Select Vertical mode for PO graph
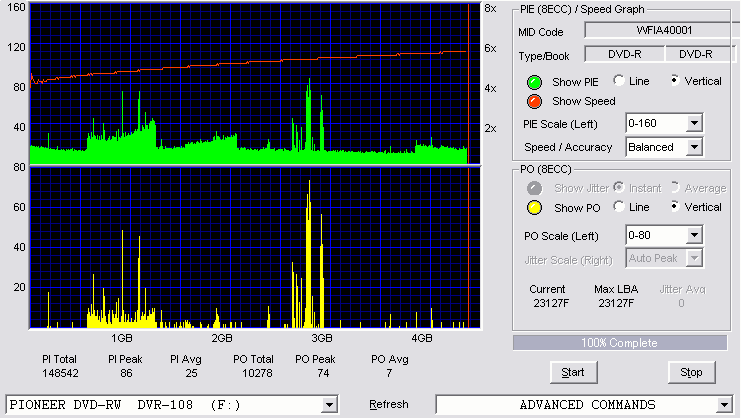741x418 pixels. pos(675,207)
